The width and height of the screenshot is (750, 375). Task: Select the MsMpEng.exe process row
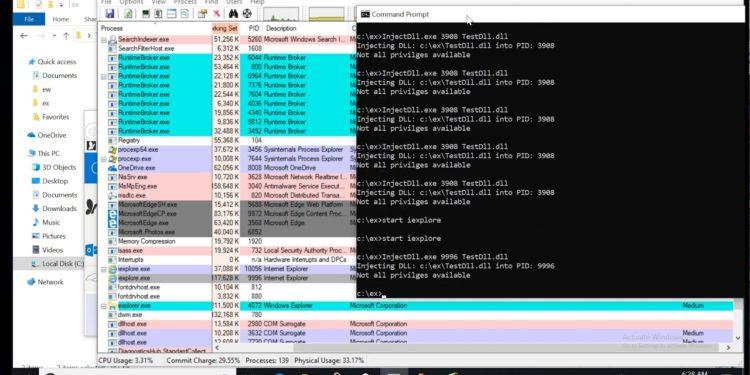pyautogui.click(x=227, y=186)
